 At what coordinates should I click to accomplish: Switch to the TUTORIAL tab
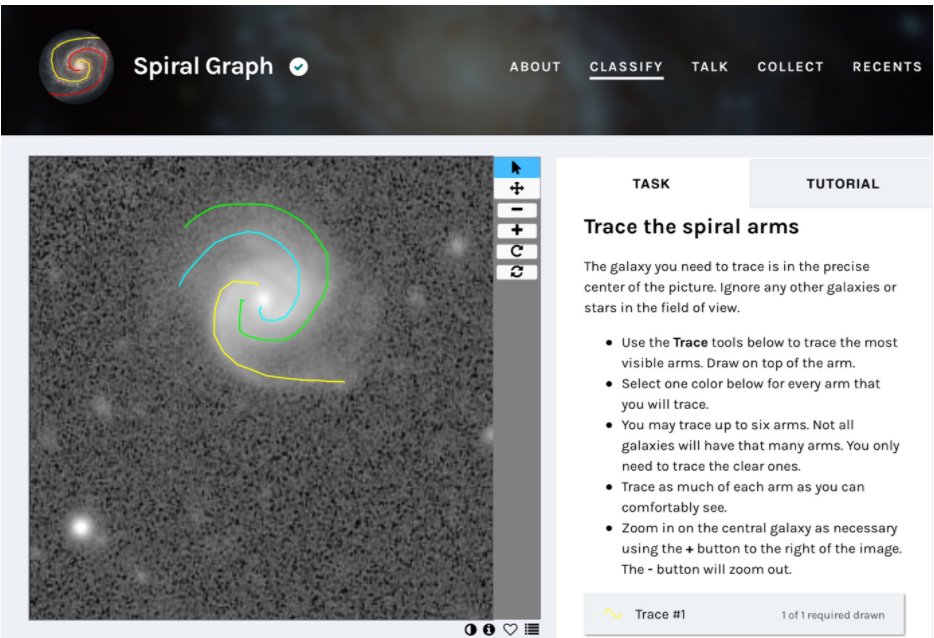(x=842, y=183)
